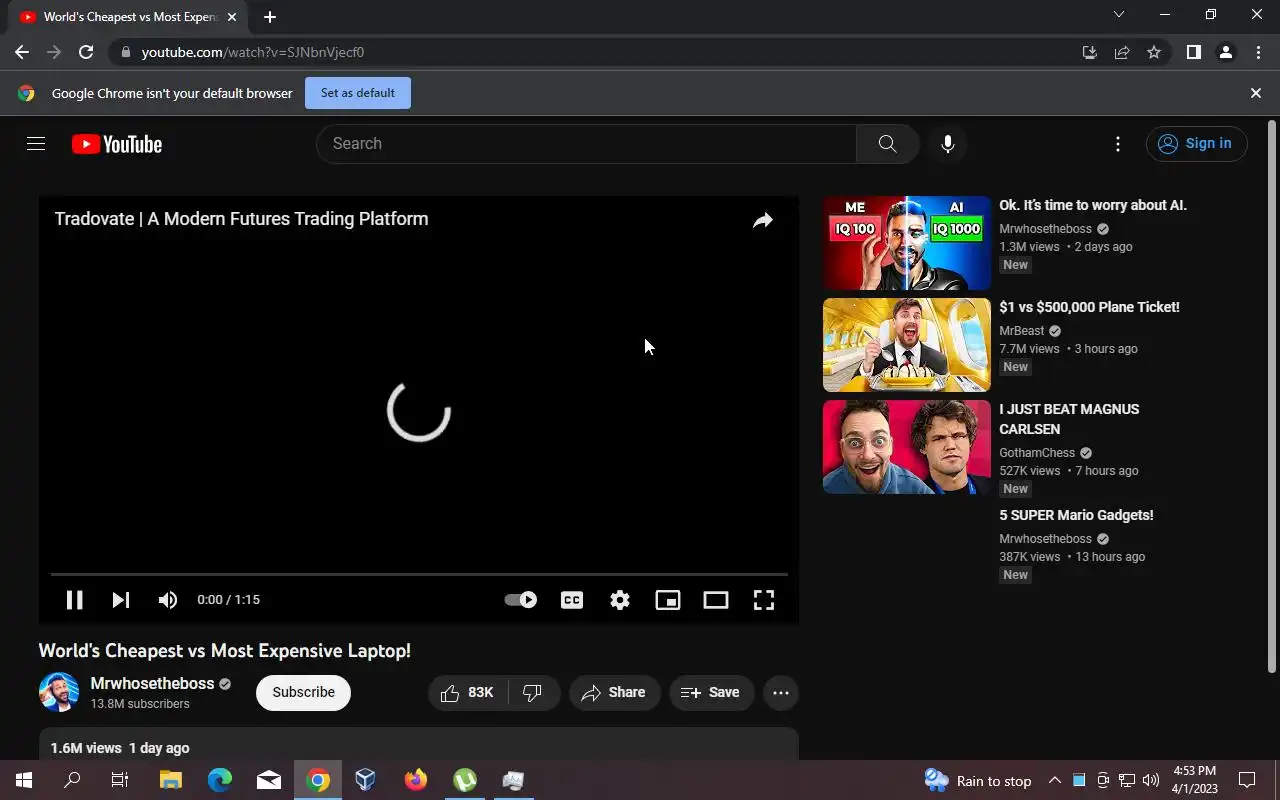Pause the video playback

click(x=74, y=600)
